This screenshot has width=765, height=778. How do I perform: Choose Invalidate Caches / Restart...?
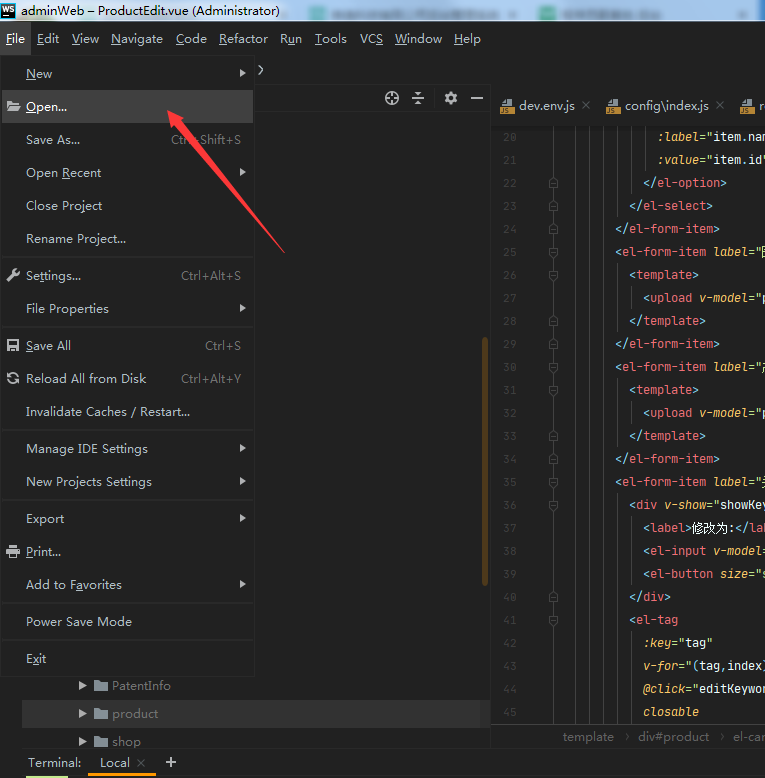[x=128, y=411]
